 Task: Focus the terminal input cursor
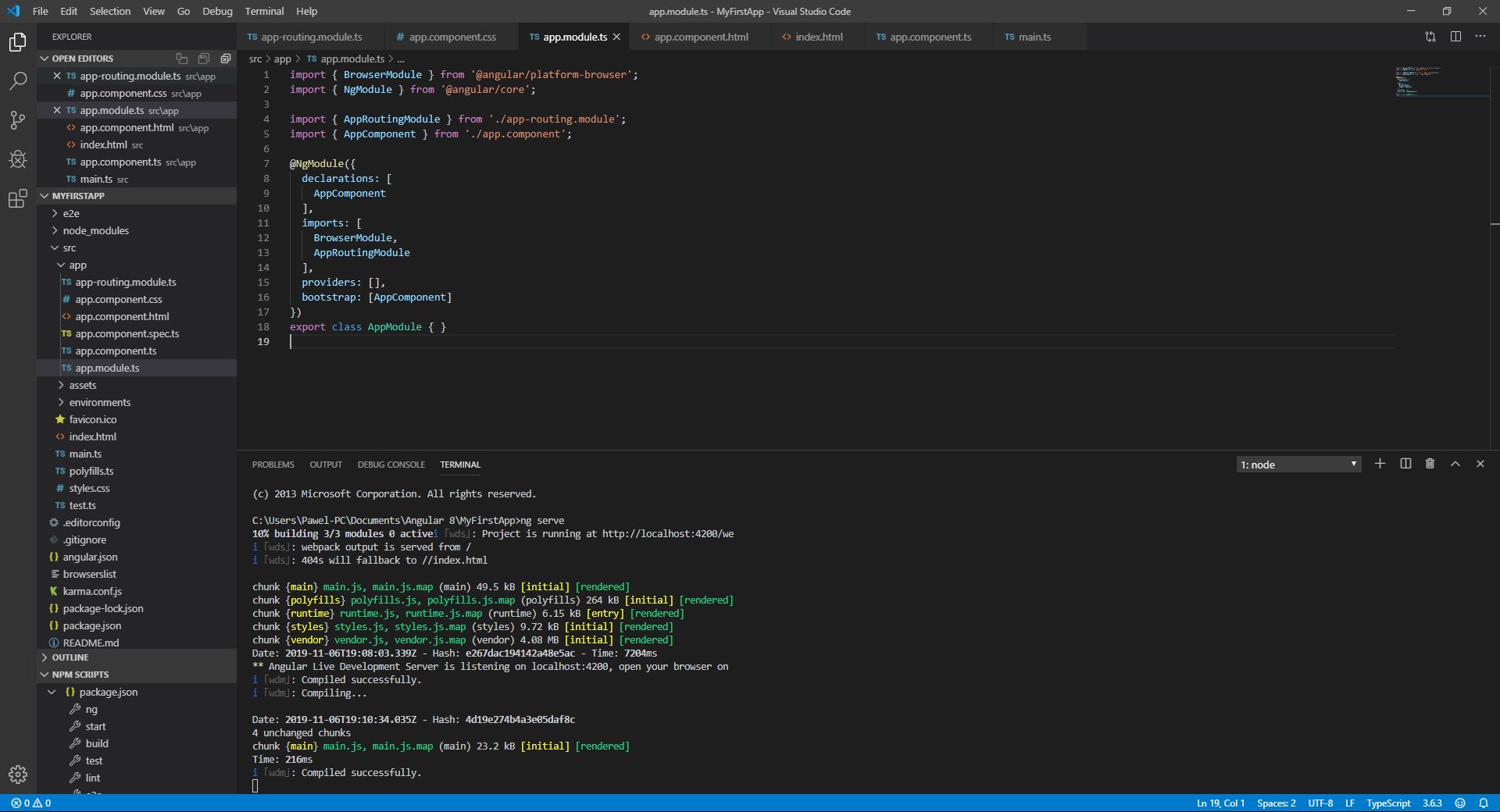[255, 785]
